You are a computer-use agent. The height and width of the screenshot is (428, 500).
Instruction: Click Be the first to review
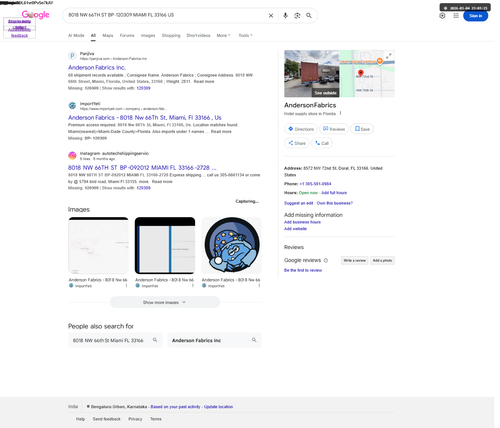[303, 270]
